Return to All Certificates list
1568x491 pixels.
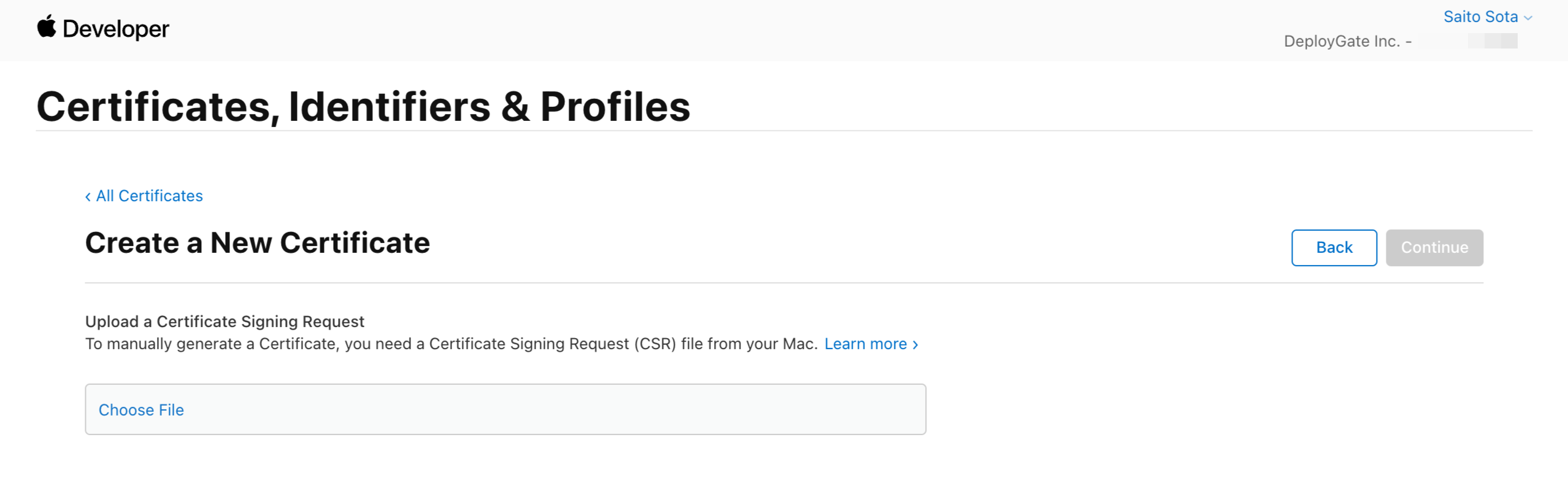(x=149, y=196)
